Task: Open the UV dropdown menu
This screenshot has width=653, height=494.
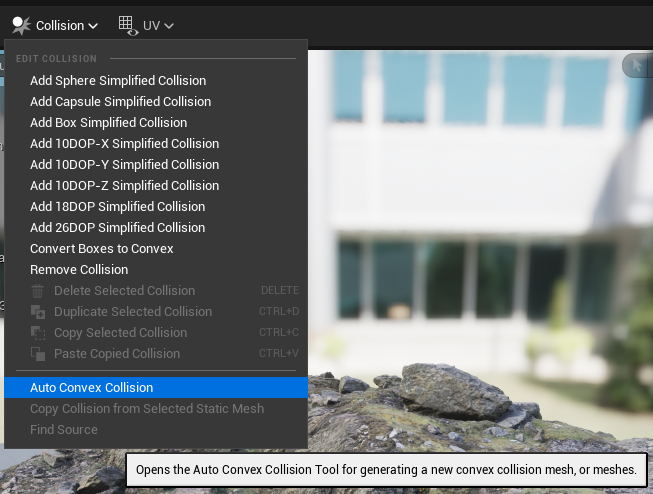Action: coord(146,26)
